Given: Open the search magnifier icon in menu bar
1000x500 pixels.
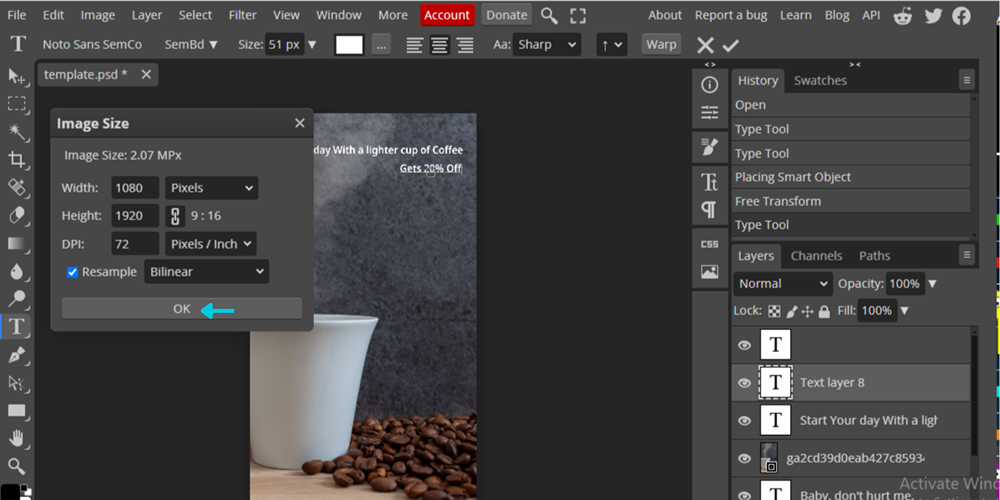Looking at the screenshot, I should click(x=549, y=15).
